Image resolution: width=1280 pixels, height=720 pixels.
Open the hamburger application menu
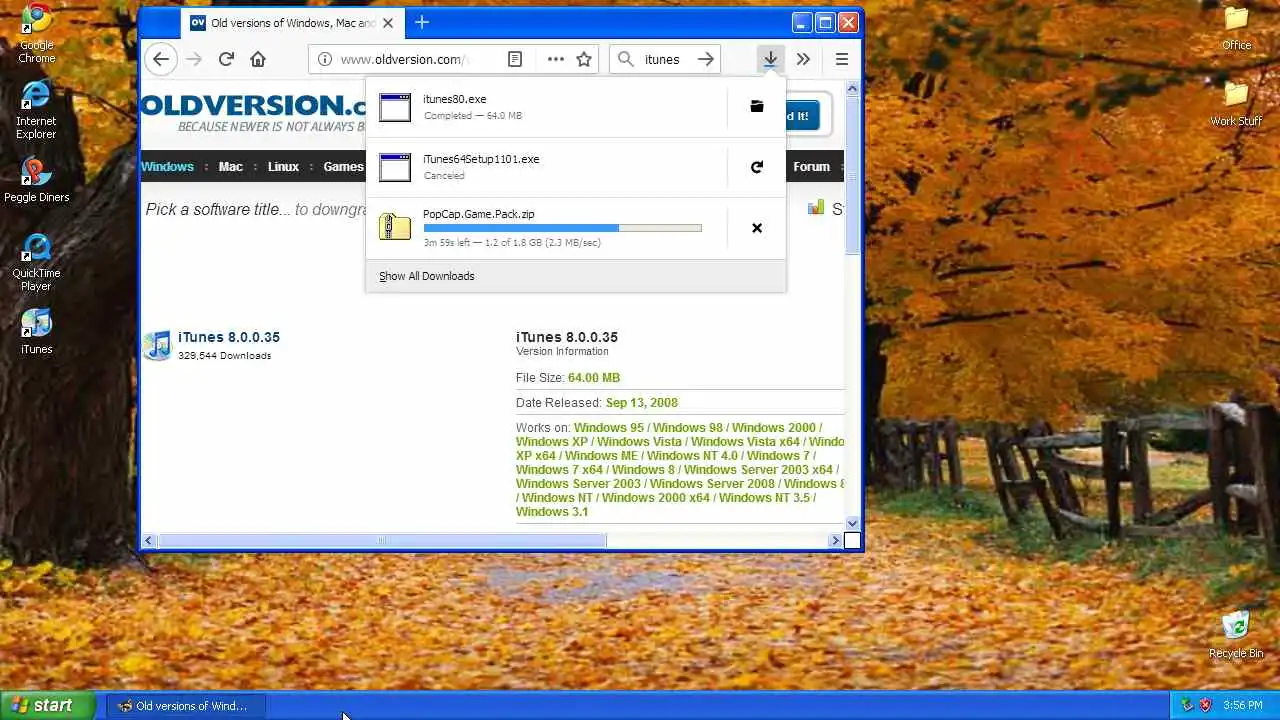click(x=842, y=59)
